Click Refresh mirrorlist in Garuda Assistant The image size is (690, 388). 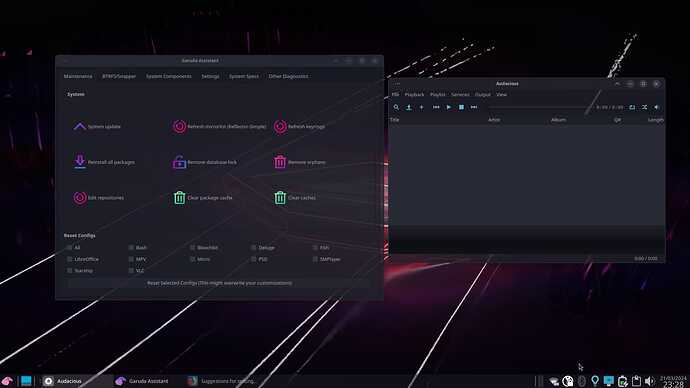pyautogui.click(x=219, y=127)
